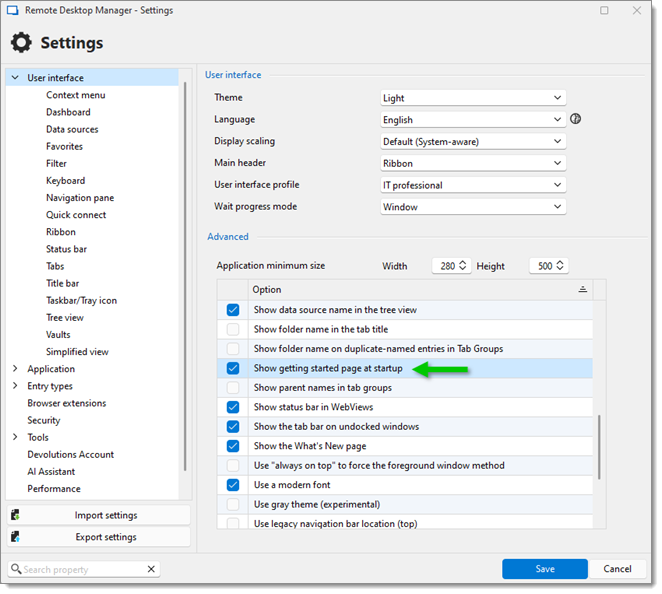Screen dimensions: 662x594
Task: Open the Main header dropdown
Action: [473, 163]
